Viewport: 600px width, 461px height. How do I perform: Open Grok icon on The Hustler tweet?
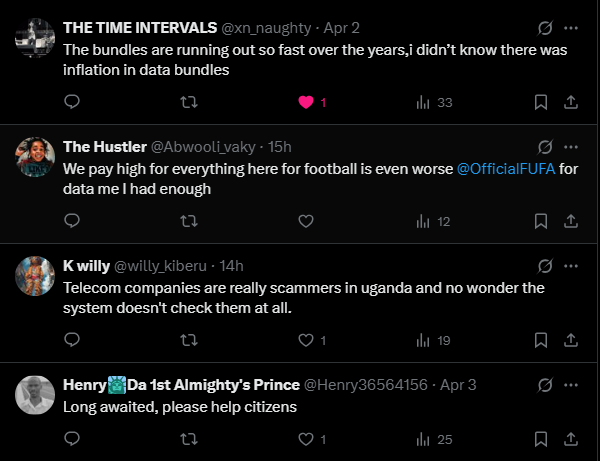click(545, 147)
